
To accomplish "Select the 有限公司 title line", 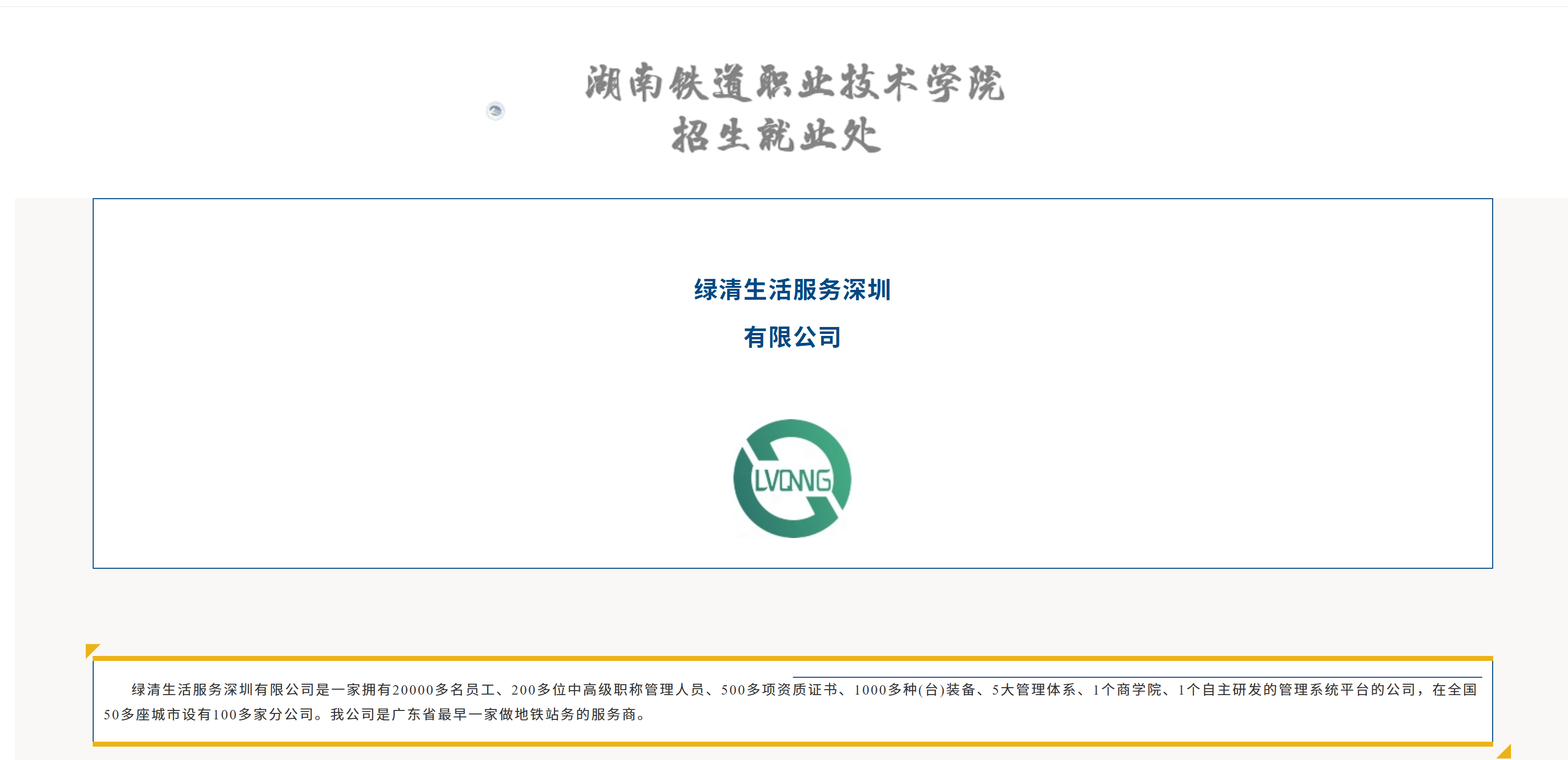I will pos(792,337).
